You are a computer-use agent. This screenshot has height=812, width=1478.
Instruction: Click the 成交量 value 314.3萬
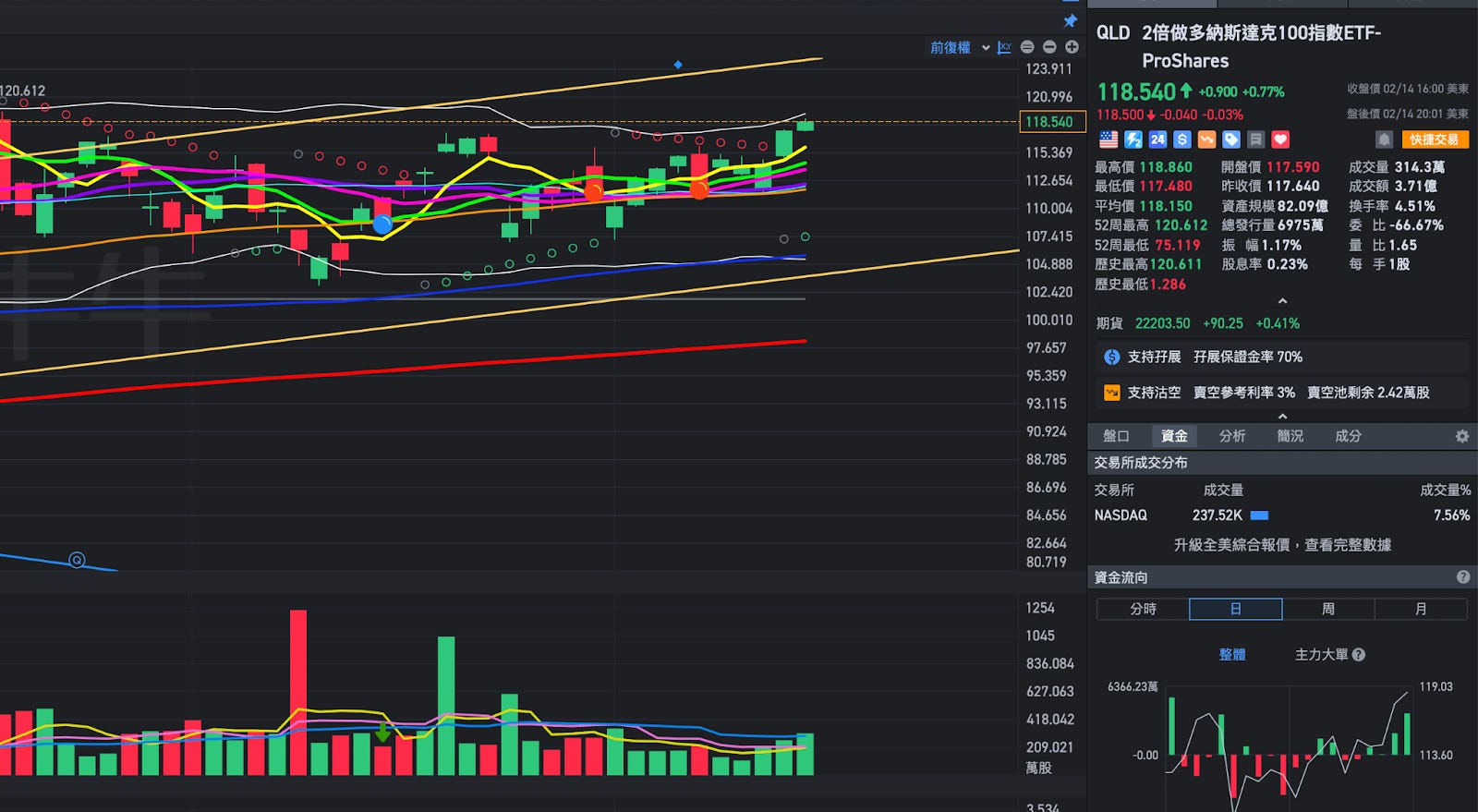click(1420, 167)
